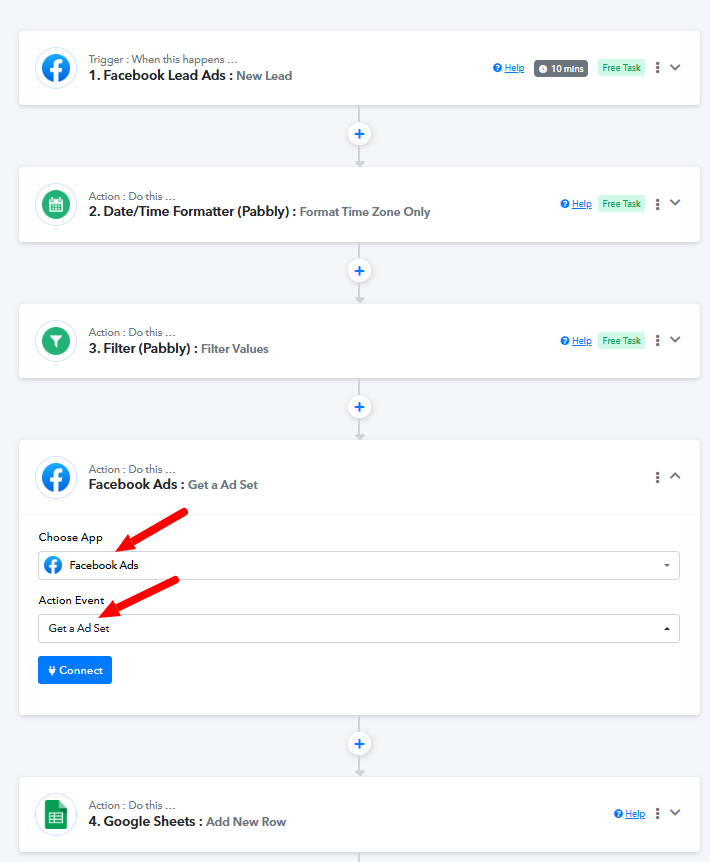Screen dimensions: 710x862
Task: Open Help link for Filter step
Action: [x=576, y=341]
